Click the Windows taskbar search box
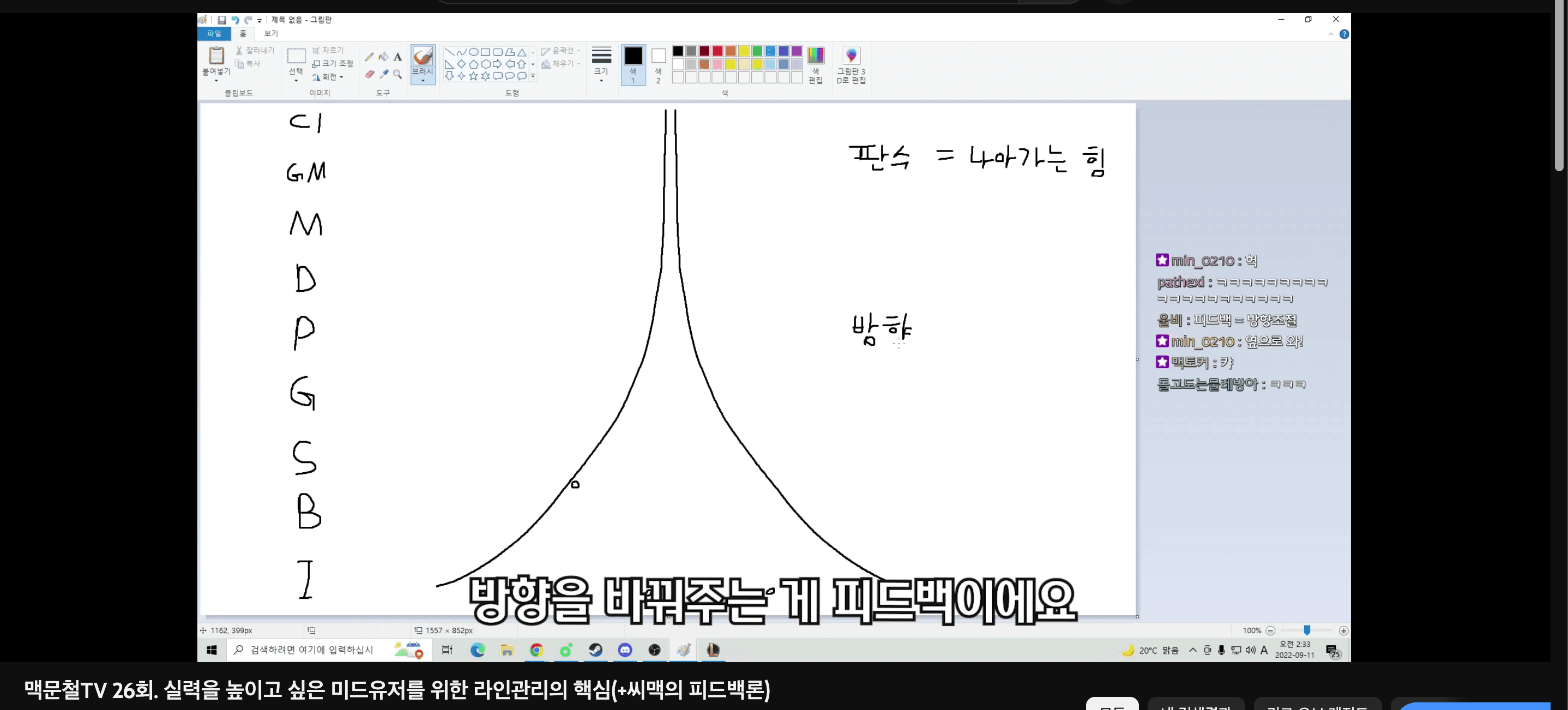 click(x=329, y=651)
